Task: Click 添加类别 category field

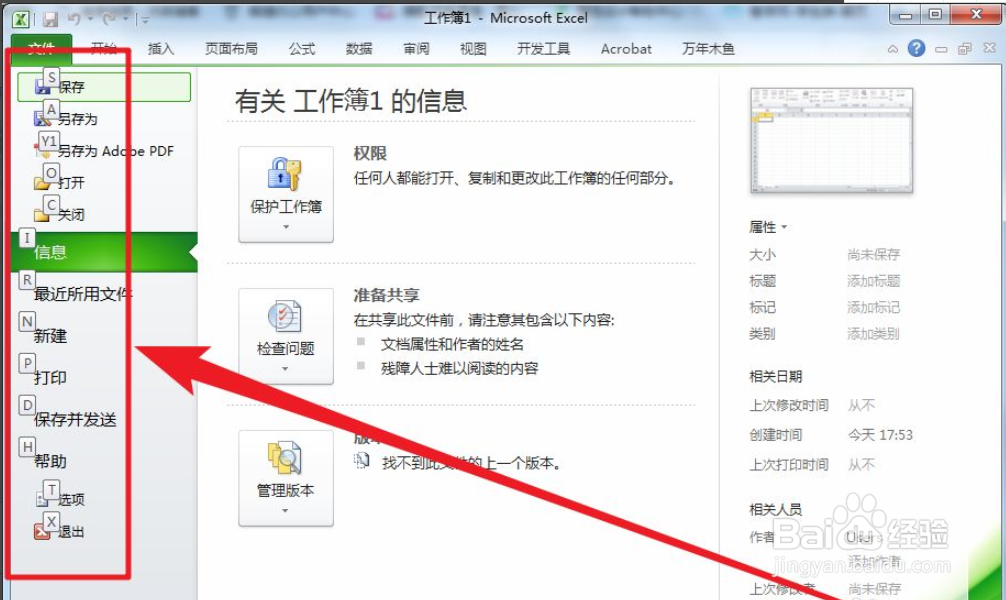Action: (873, 334)
